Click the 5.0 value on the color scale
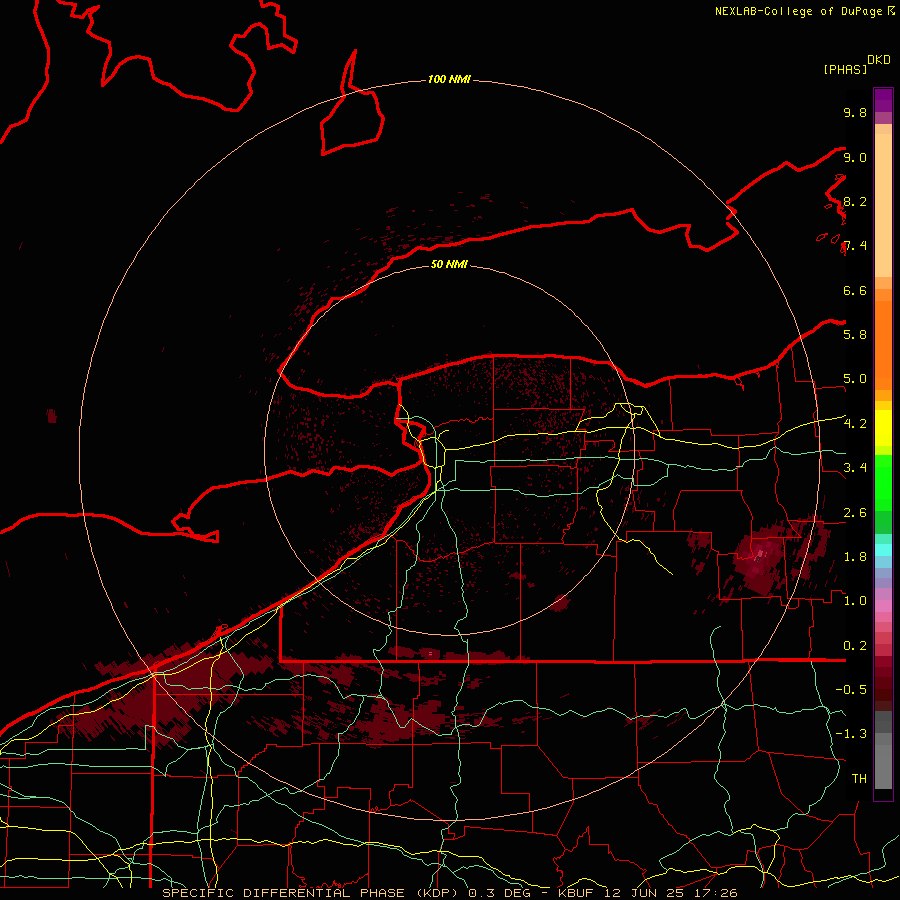Viewport: 900px width, 900px height. tap(855, 379)
